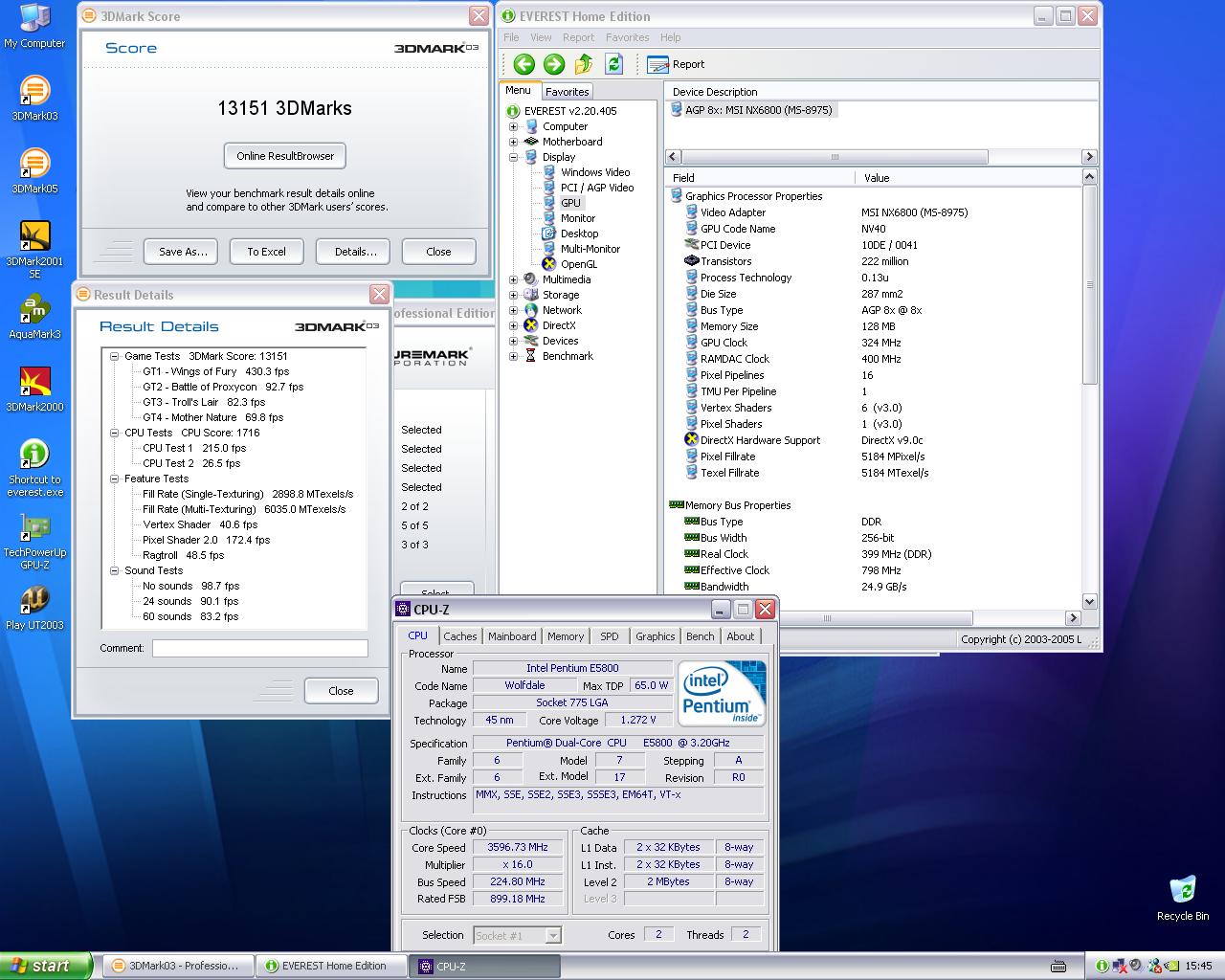Switch to Graphics tab in CPU-Z
The height and width of the screenshot is (980, 1225).
655,636
